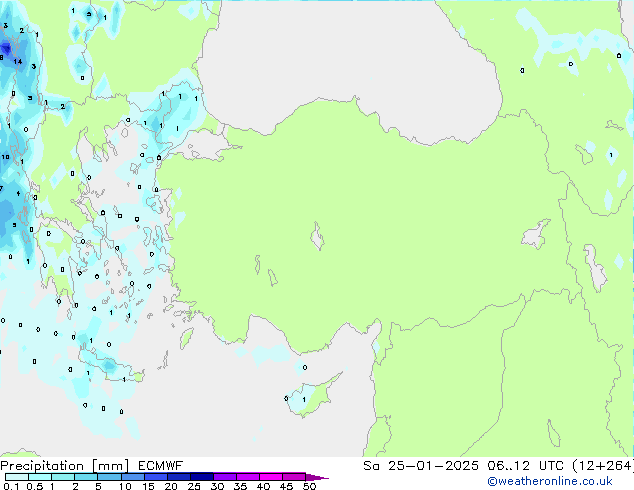Click the "(12+264)" forecast run text
Image resolution: width=634 pixels, height=490 pixels.
[603, 466]
